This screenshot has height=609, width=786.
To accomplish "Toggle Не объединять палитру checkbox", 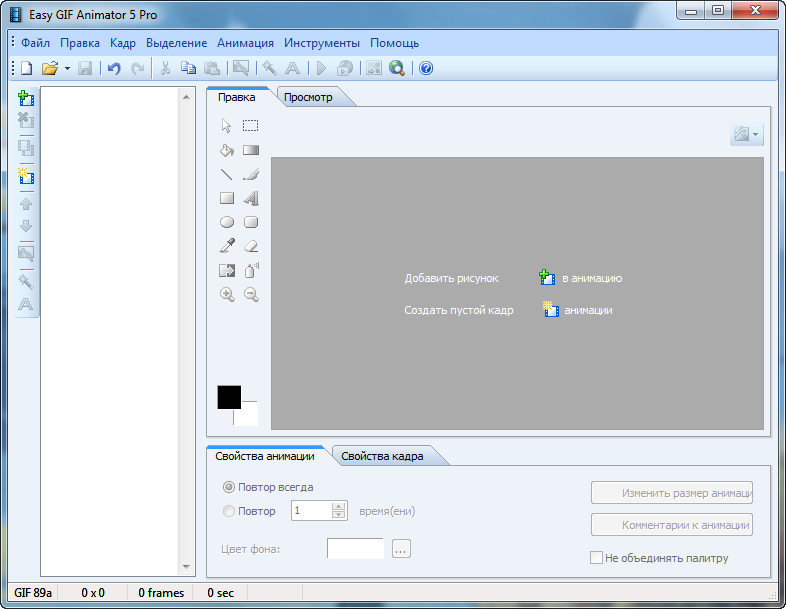I will pyautogui.click(x=596, y=558).
